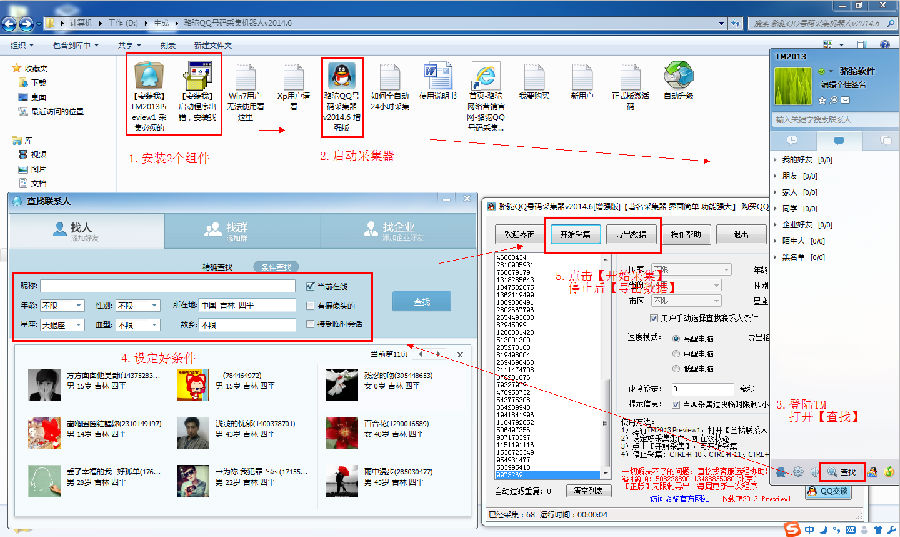Open Desktop in Explorer sidebar
900x537 pixels.
point(32,97)
